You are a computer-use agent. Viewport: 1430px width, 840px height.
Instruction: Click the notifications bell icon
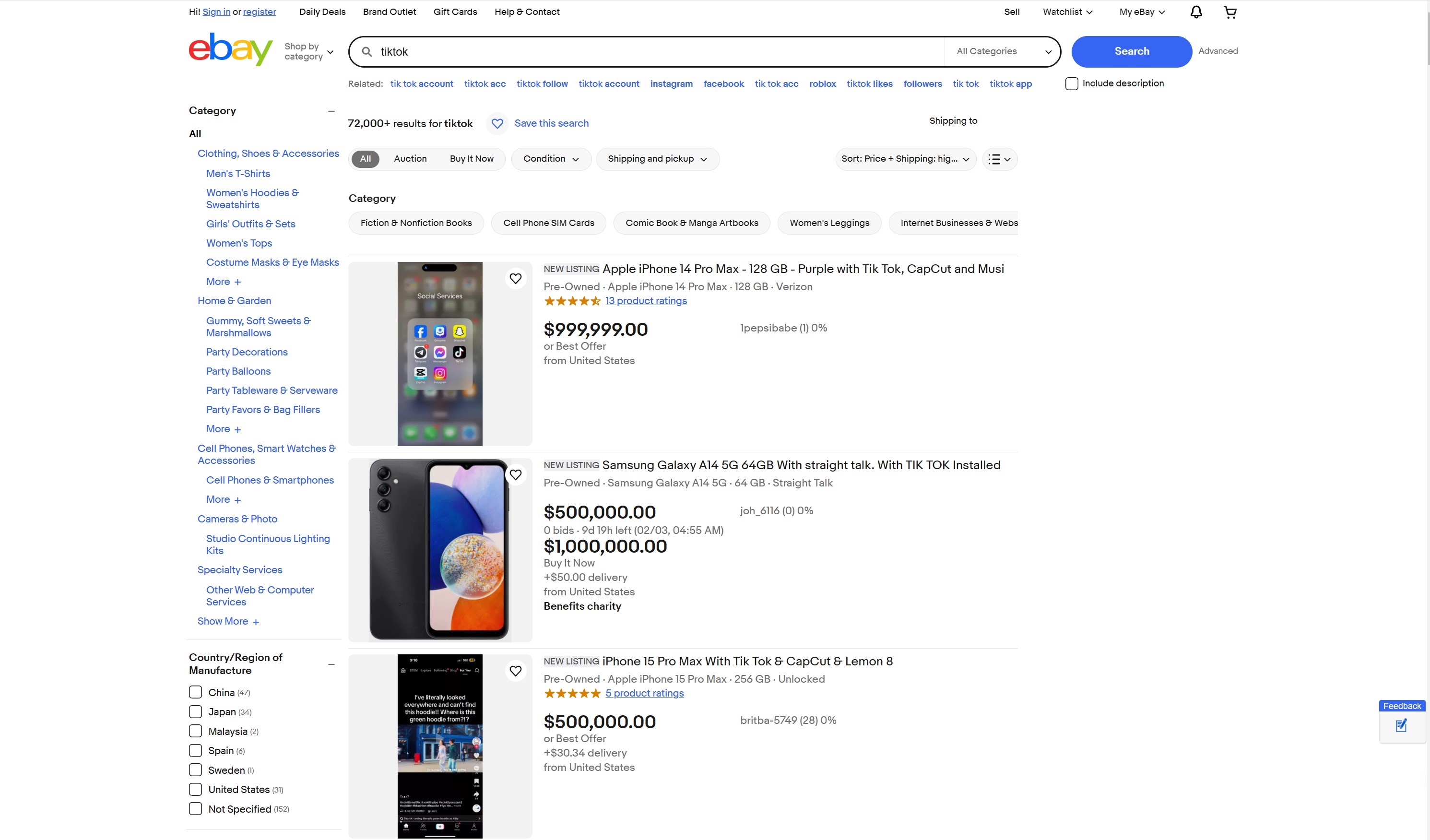pos(1195,12)
